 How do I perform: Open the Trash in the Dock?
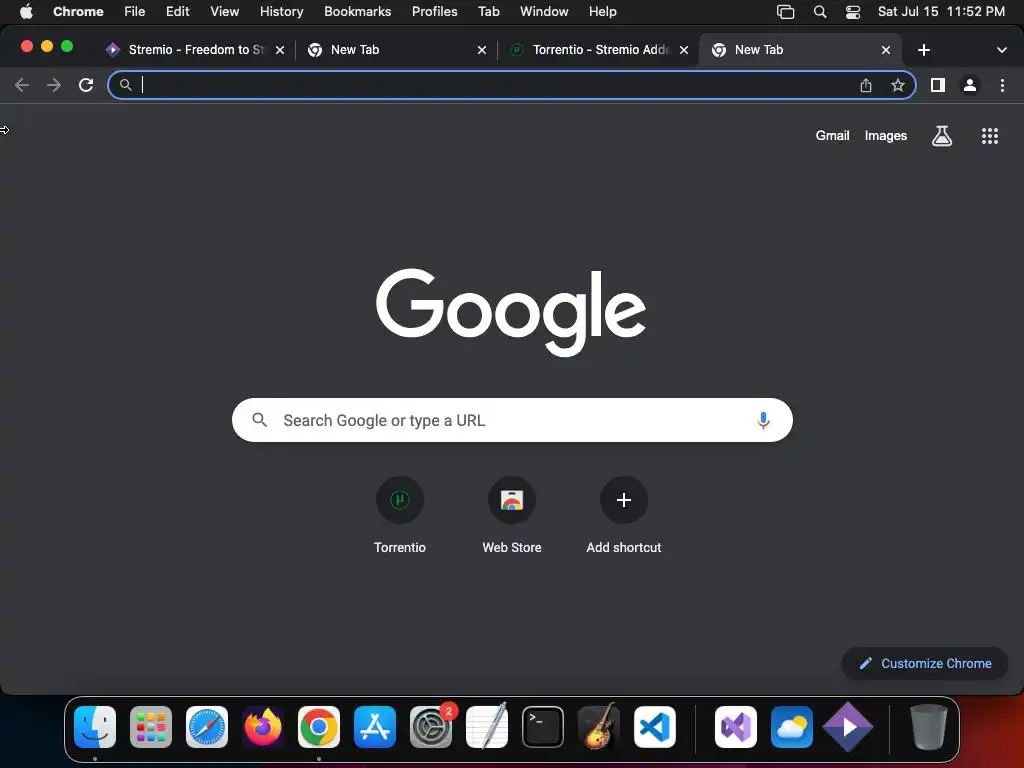[x=929, y=727]
